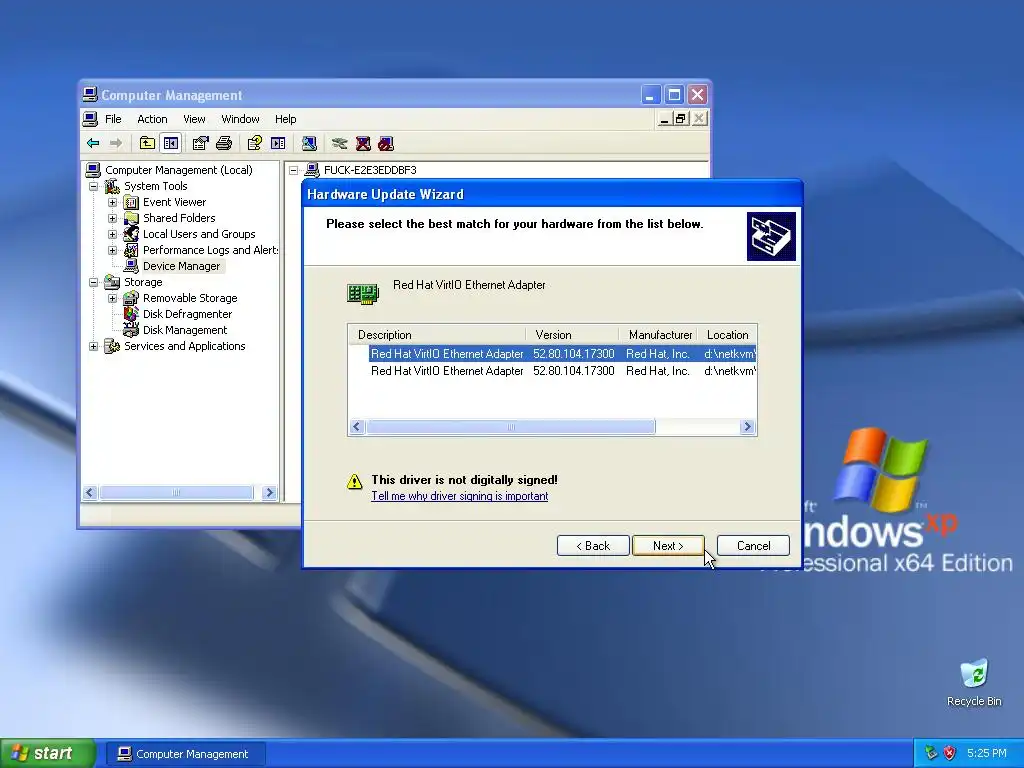
Task: Expand the Services and Applications node
Action: coord(93,346)
